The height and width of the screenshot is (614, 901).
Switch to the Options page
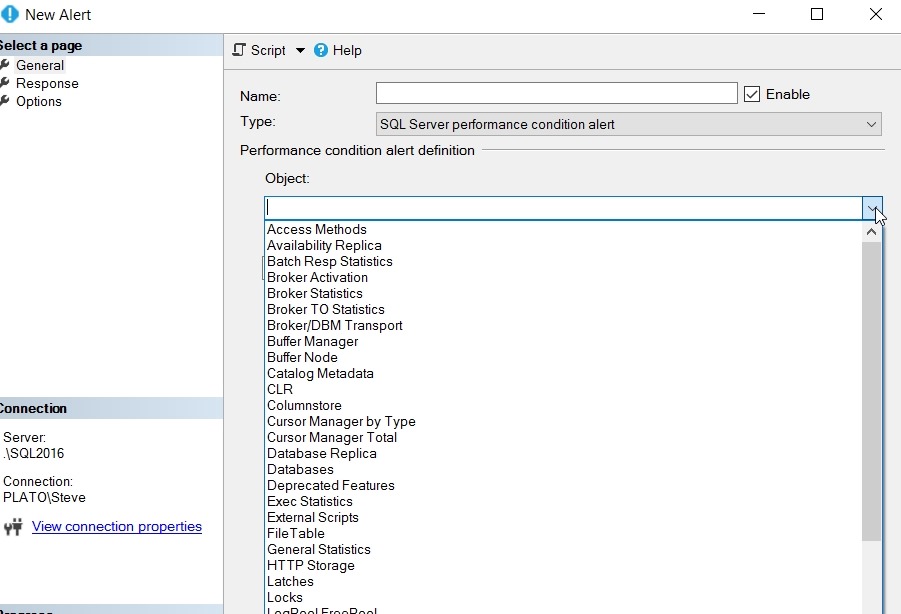[39, 101]
